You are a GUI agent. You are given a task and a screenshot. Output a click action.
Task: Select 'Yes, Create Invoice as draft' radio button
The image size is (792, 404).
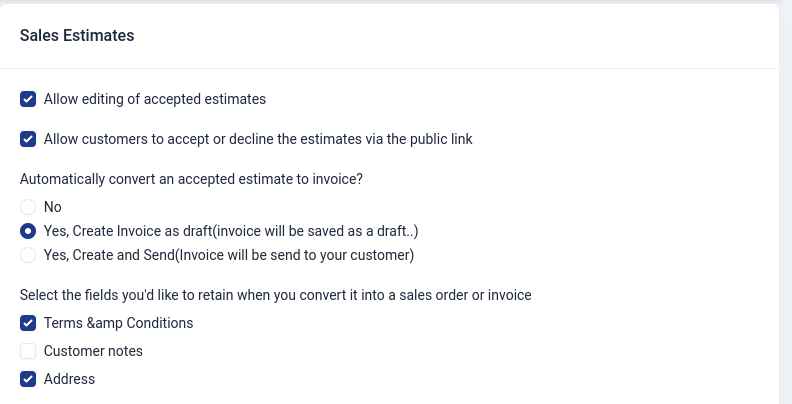coord(28,231)
